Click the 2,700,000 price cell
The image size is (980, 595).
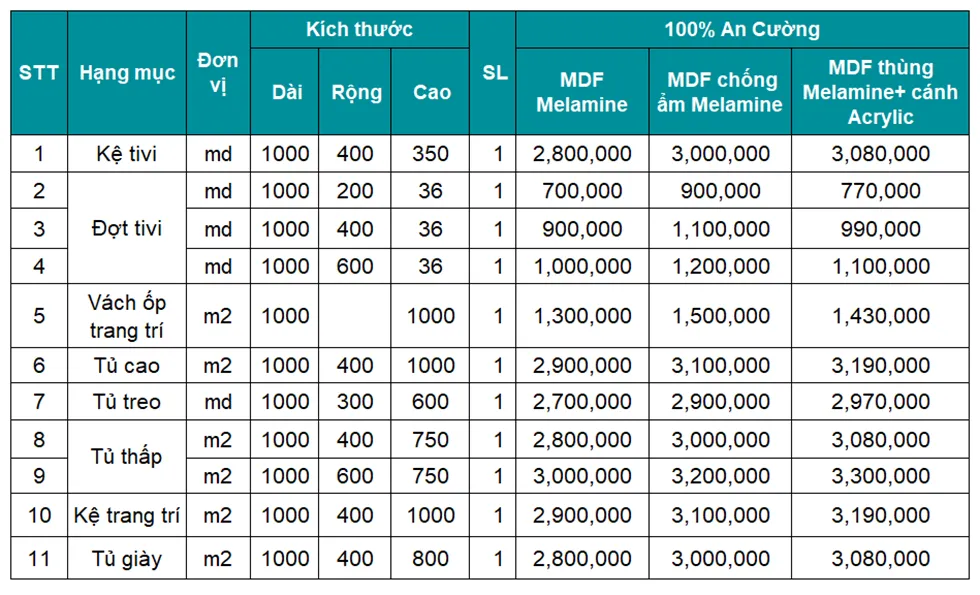click(582, 402)
